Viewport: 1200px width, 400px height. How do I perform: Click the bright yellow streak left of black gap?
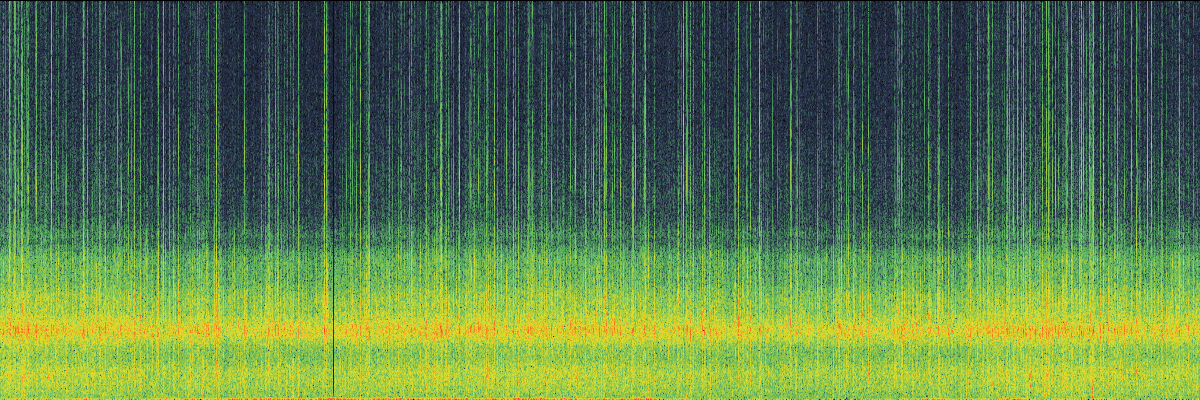(326, 150)
